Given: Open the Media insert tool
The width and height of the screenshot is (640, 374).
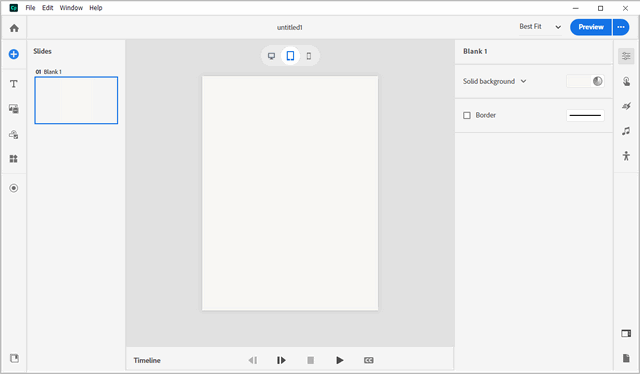Looking at the screenshot, I should point(14,109).
